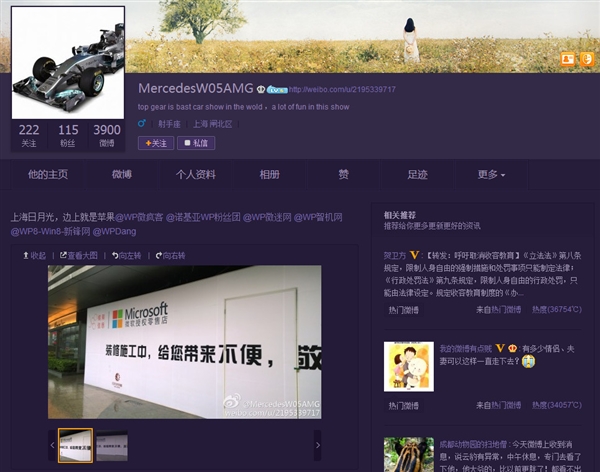Screen dimensions: 600x472
Task: Click the @WP微迷网 mention
Action: [x=267, y=217]
